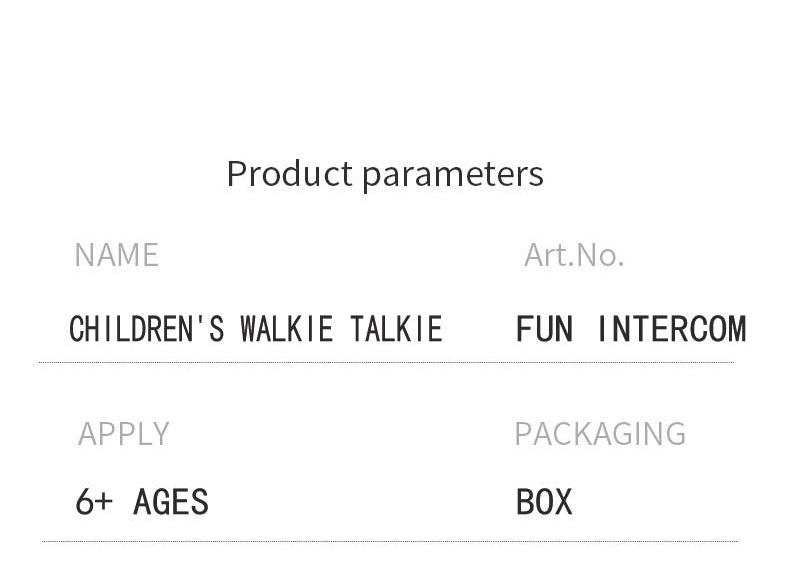Image resolution: width=791 pixels, height=583 pixels.
Task: Click the word TALKIE in the name value
Action: [x=396, y=329]
